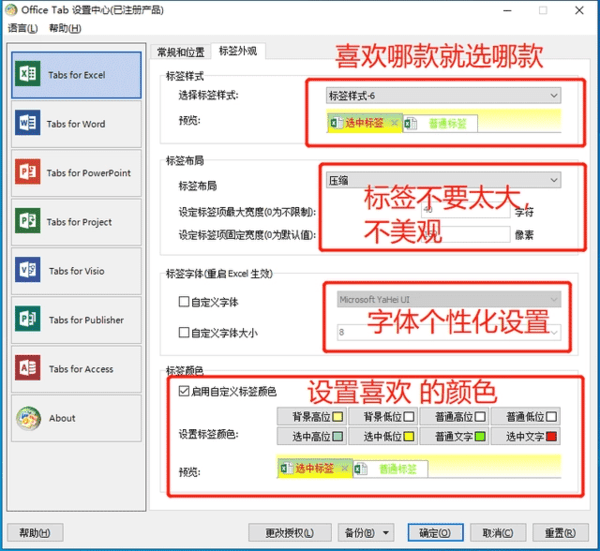
Task: Click the 帮助(H) button at bottom
Action: [35, 533]
